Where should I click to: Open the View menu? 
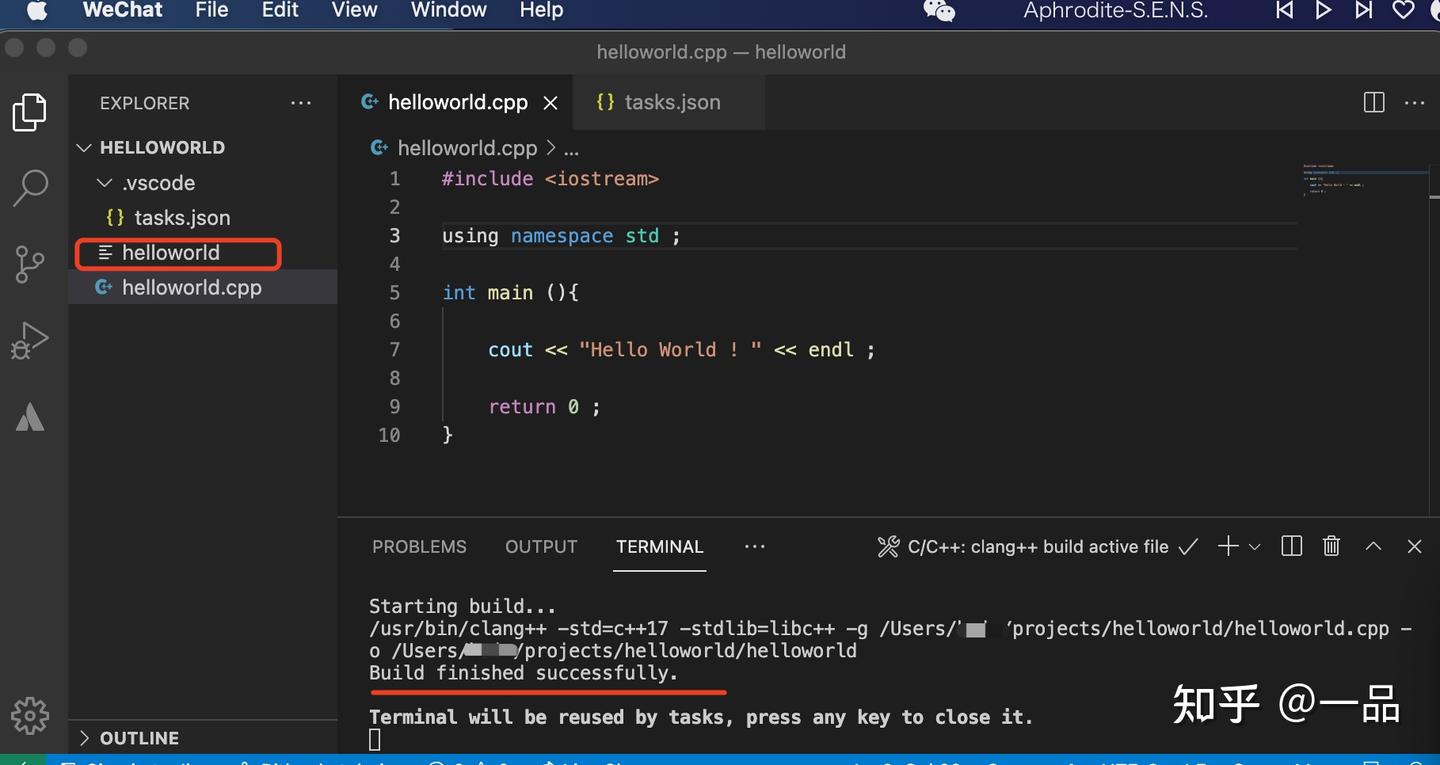click(x=354, y=12)
